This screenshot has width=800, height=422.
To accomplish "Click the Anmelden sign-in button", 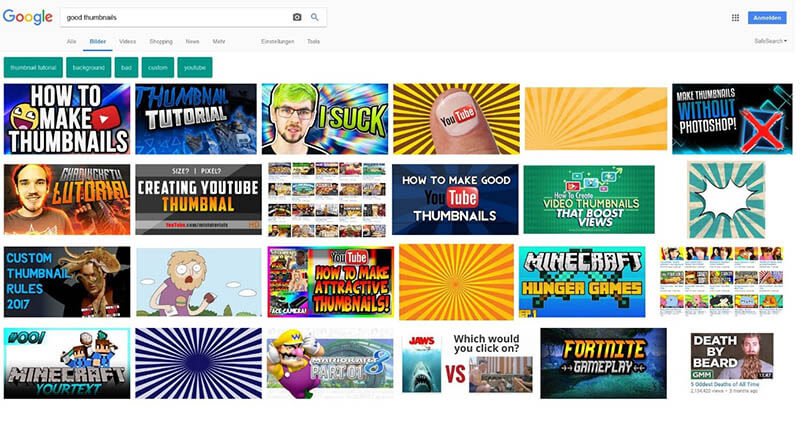I will [x=768, y=17].
